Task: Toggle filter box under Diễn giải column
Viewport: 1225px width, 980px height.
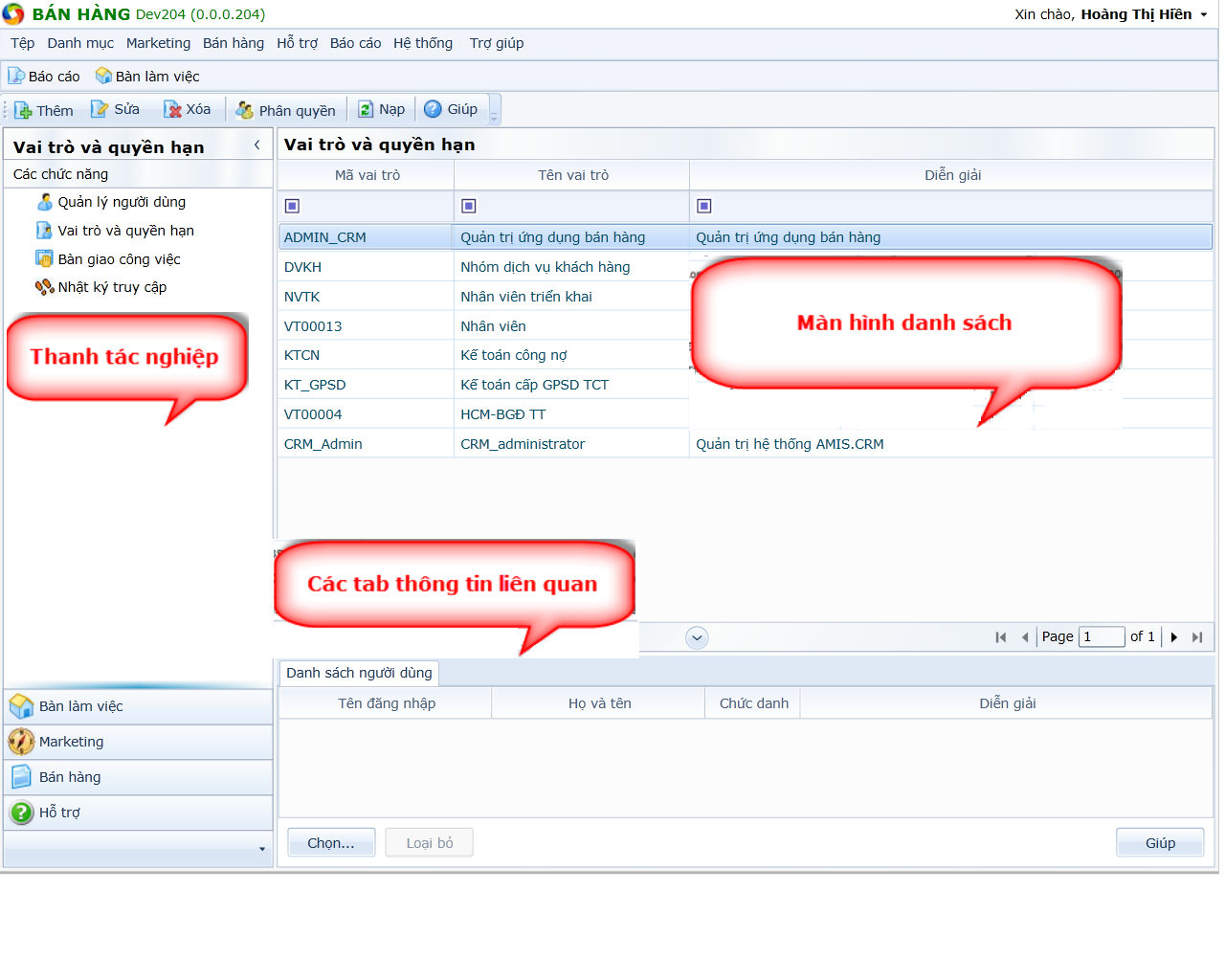Action: 704,206
